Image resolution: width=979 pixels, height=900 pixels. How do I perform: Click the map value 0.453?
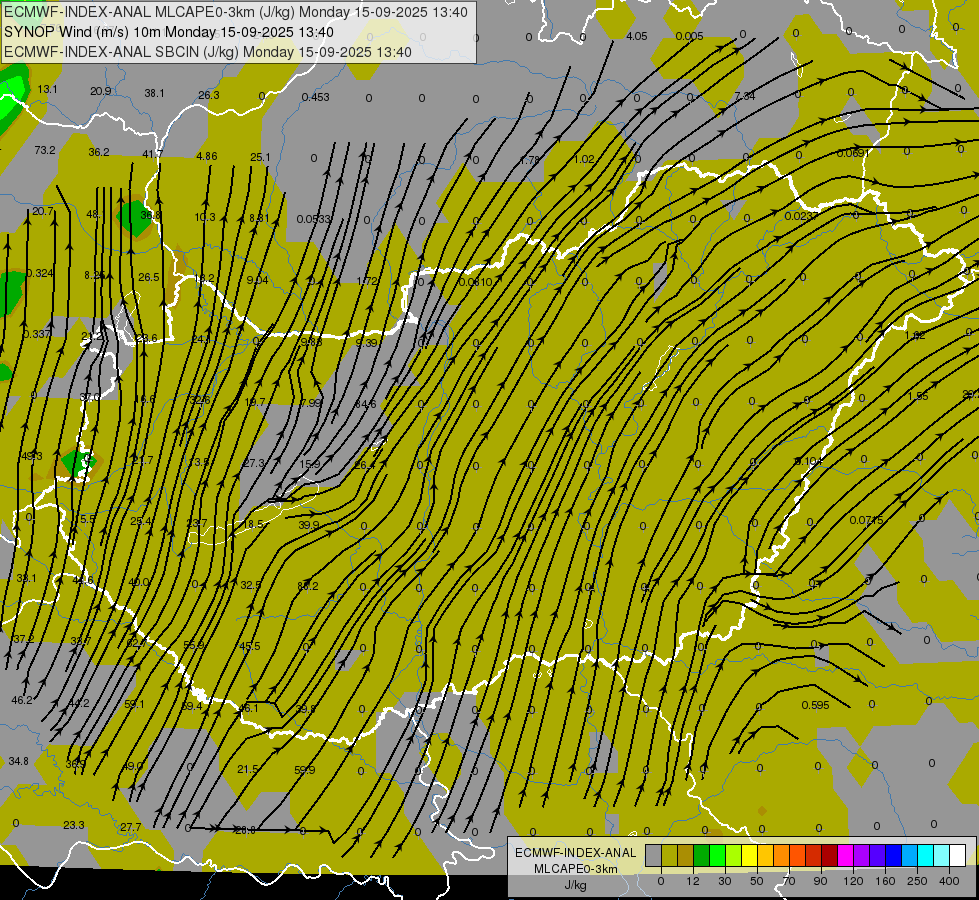coord(315,97)
